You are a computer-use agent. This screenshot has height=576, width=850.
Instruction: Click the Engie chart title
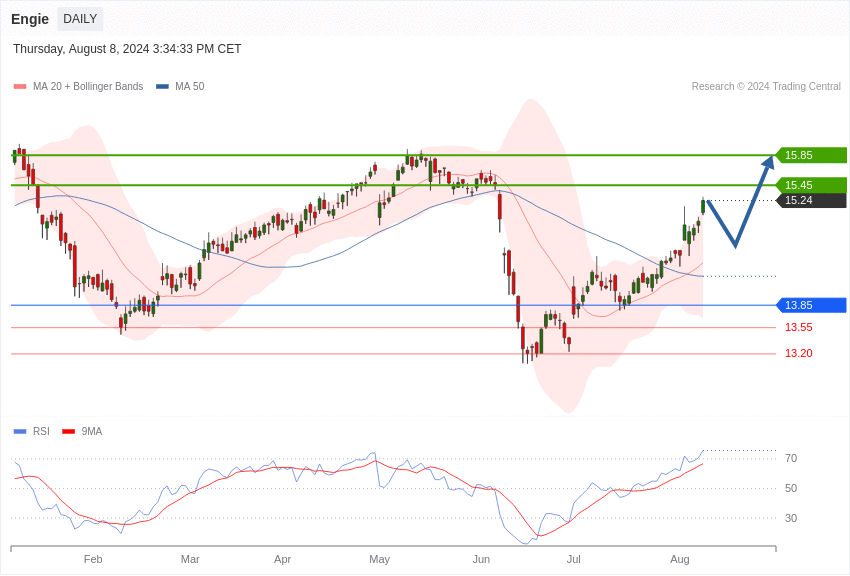pyautogui.click(x=30, y=19)
